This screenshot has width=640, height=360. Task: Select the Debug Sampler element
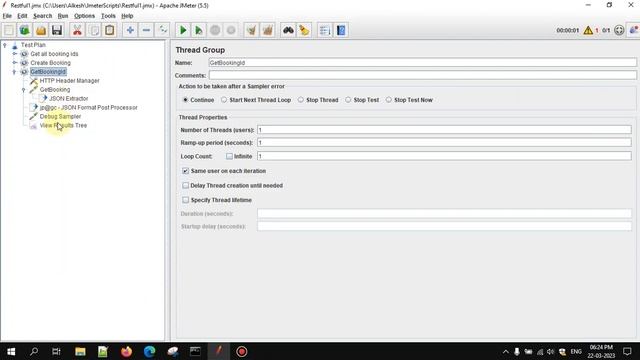coord(60,117)
